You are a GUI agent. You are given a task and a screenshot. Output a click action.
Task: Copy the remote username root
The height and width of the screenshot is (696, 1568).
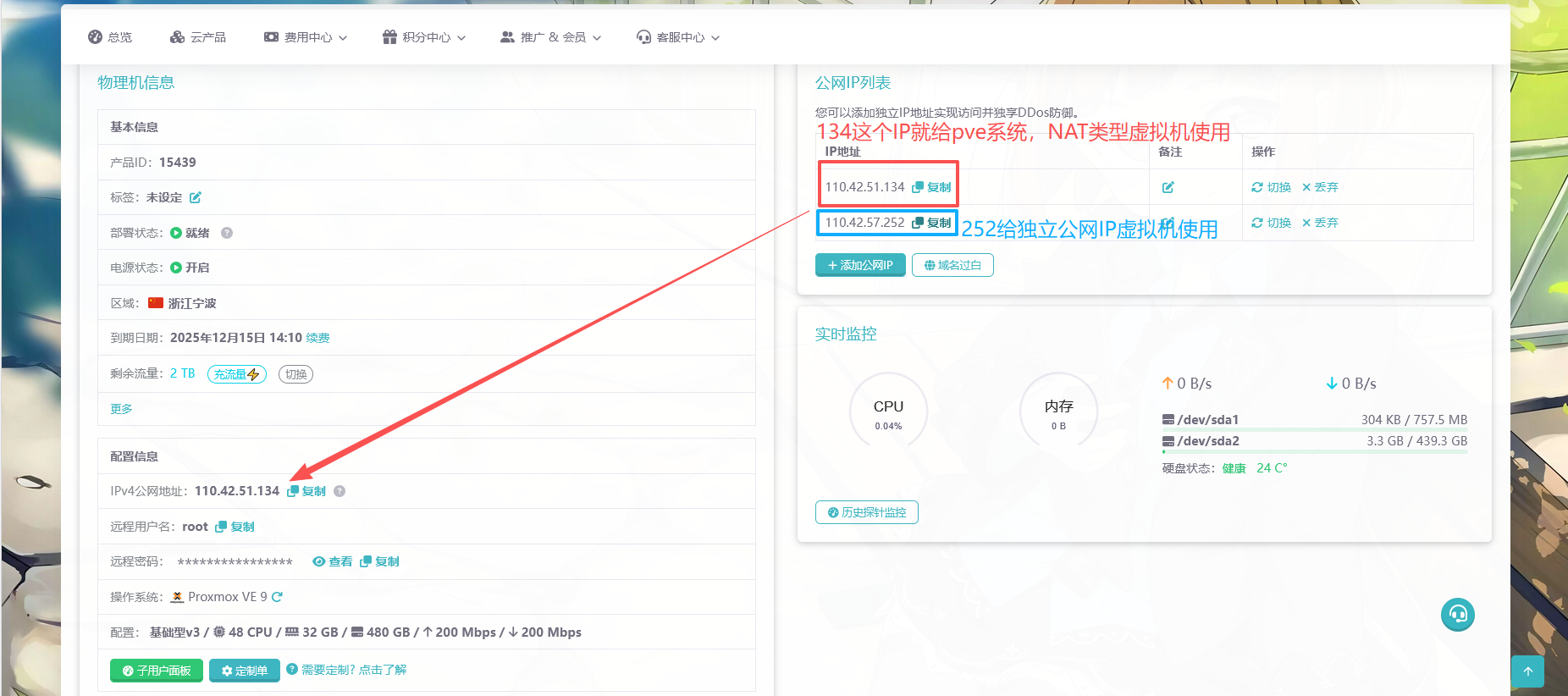pyautogui.click(x=235, y=527)
